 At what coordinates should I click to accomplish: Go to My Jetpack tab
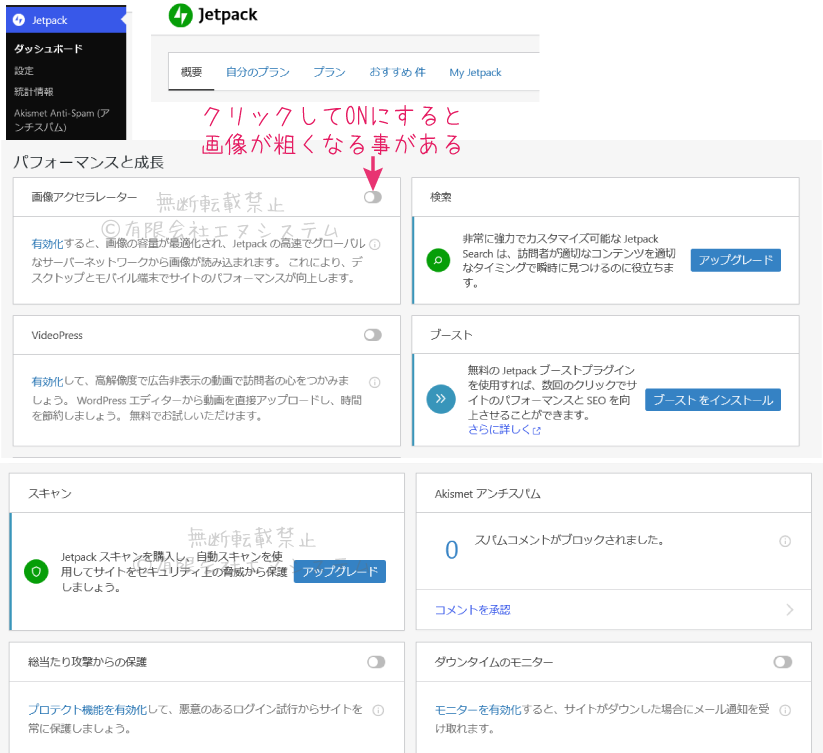coord(475,72)
